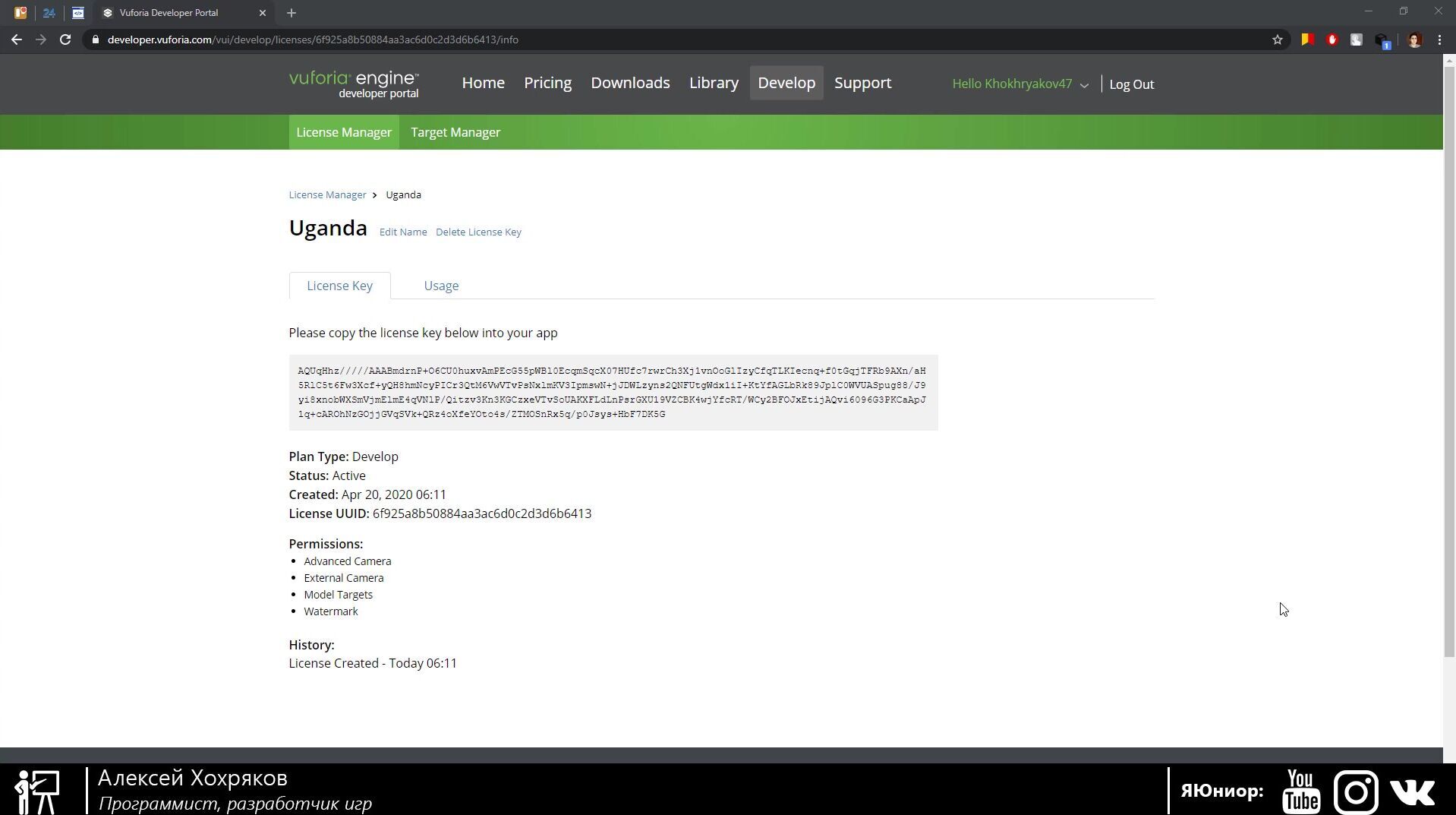This screenshot has width=1456, height=815.
Task: Click 'License Created - Today 06:11' history entry
Action: (x=373, y=664)
